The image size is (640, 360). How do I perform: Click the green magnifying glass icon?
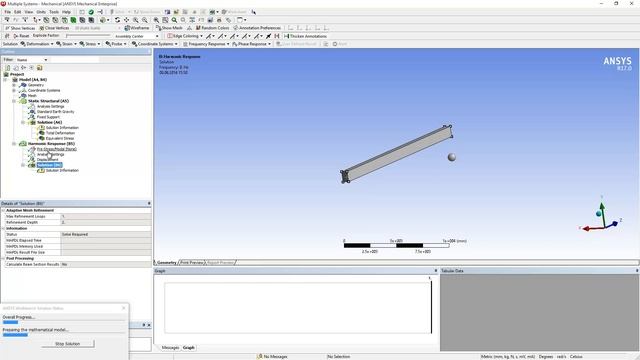click(174, 20)
